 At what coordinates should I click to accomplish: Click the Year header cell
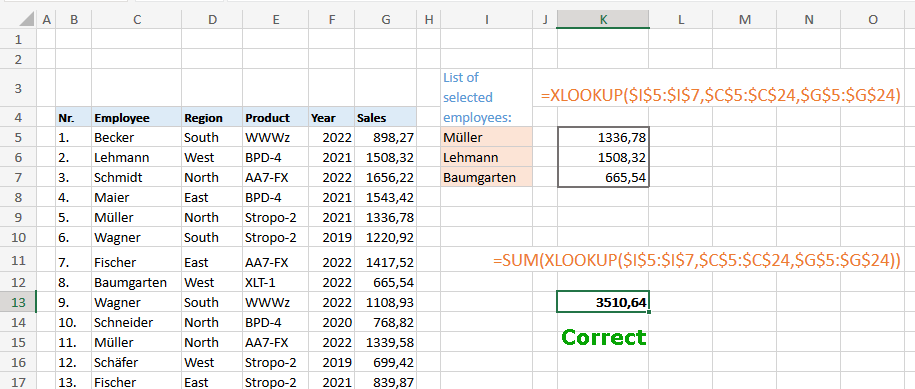click(331, 118)
